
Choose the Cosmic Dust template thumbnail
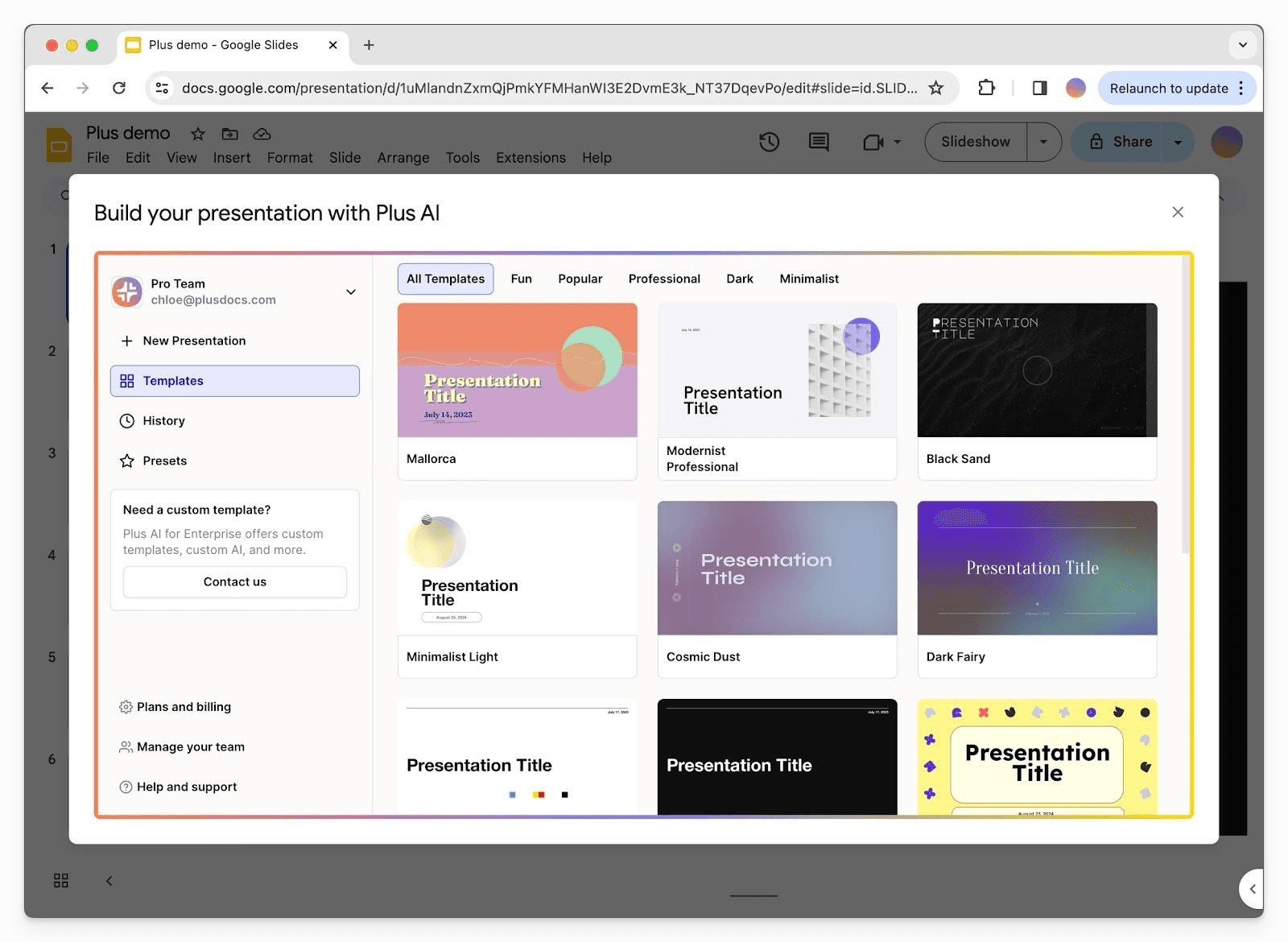[777, 568]
